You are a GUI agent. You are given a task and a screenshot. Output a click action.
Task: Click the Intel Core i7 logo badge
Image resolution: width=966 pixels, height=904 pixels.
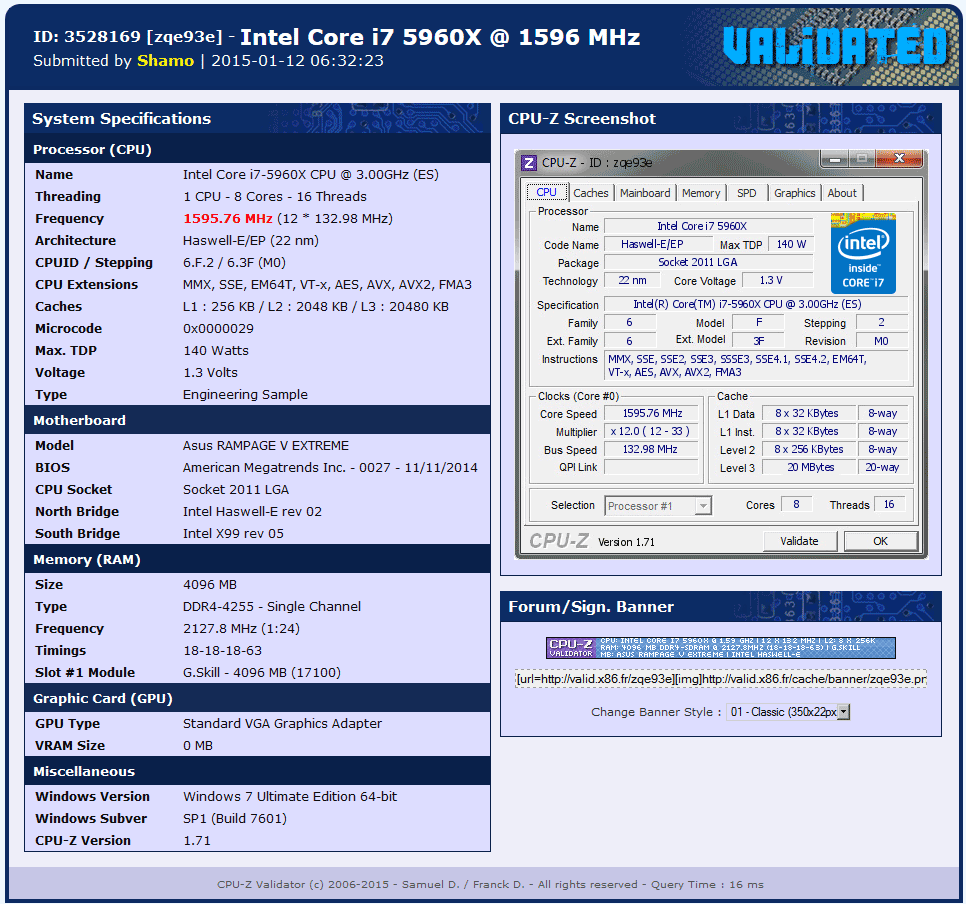(863, 251)
